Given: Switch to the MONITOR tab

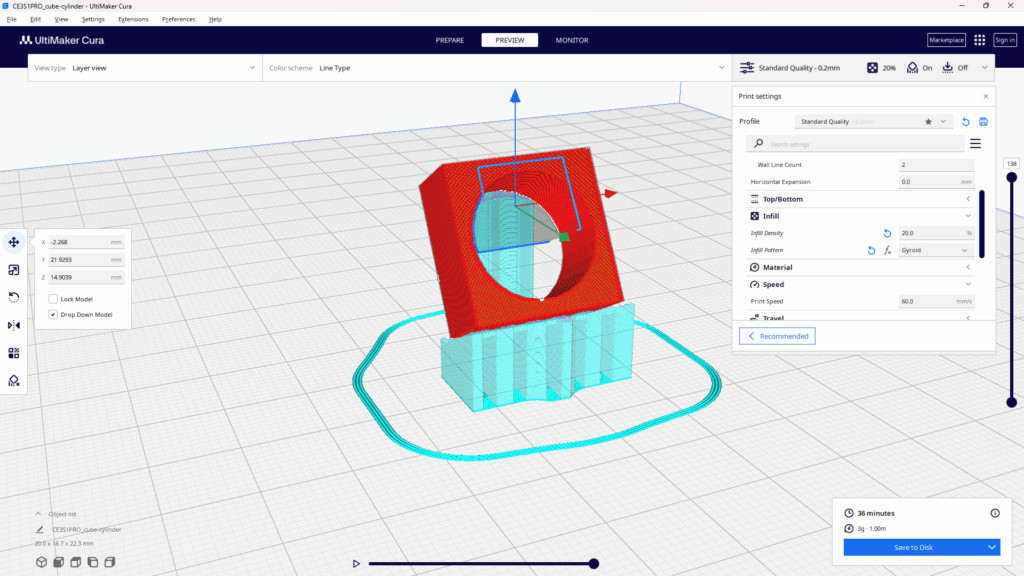Looking at the screenshot, I should tap(571, 40).
